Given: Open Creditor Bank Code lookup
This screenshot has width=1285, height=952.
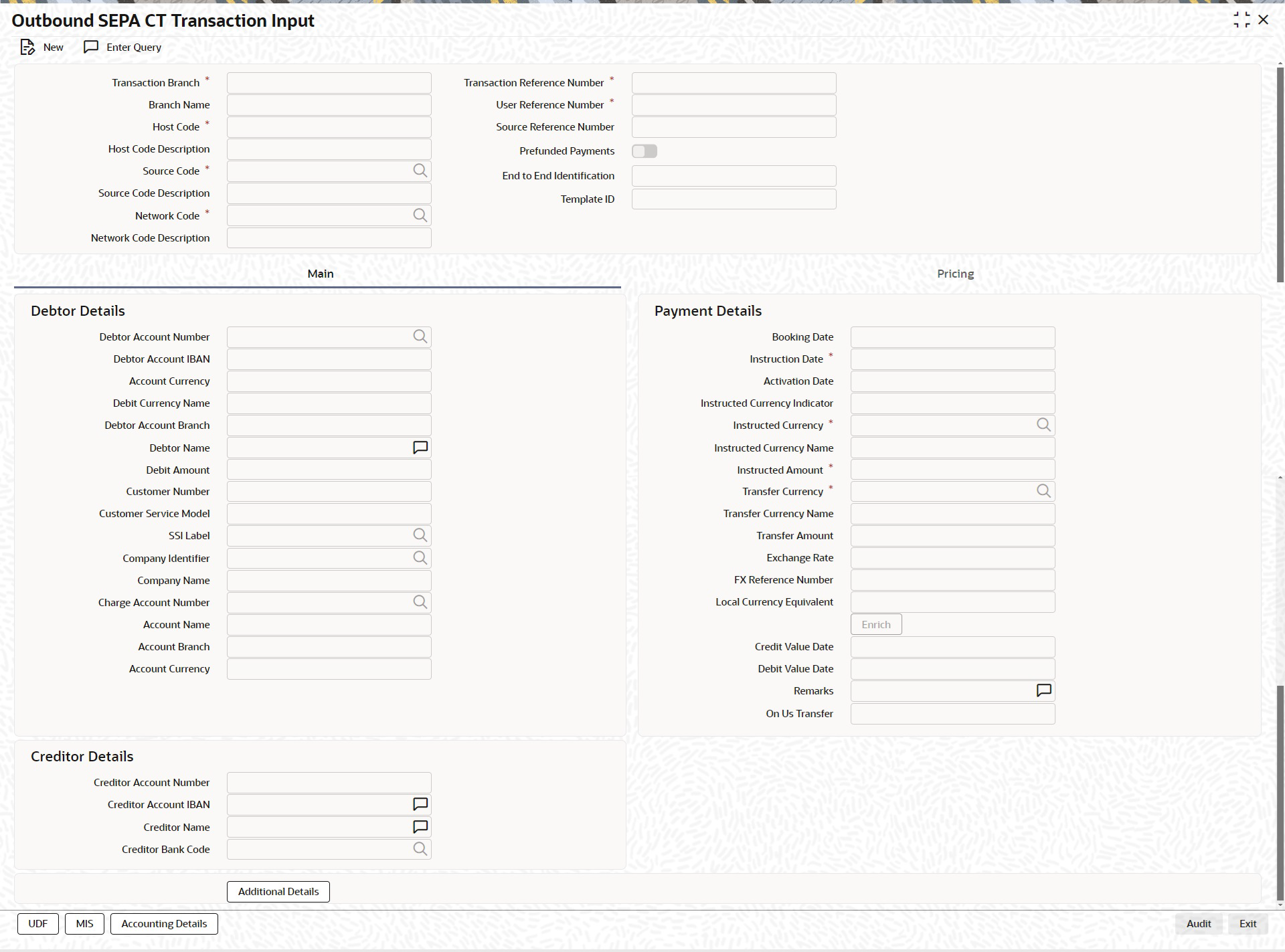Looking at the screenshot, I should click(x=420, y=849).
